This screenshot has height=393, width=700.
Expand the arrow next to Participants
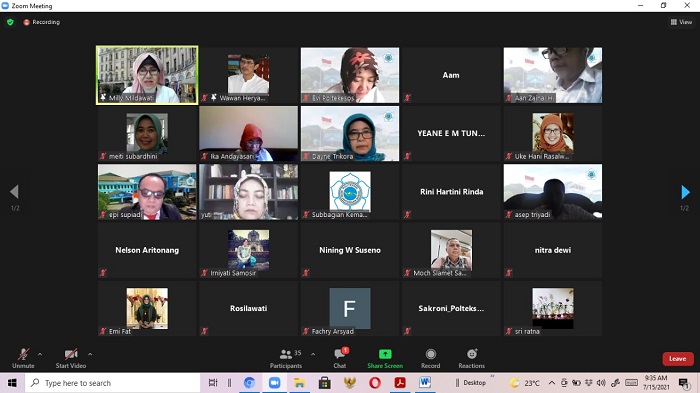tap(313, 354)
